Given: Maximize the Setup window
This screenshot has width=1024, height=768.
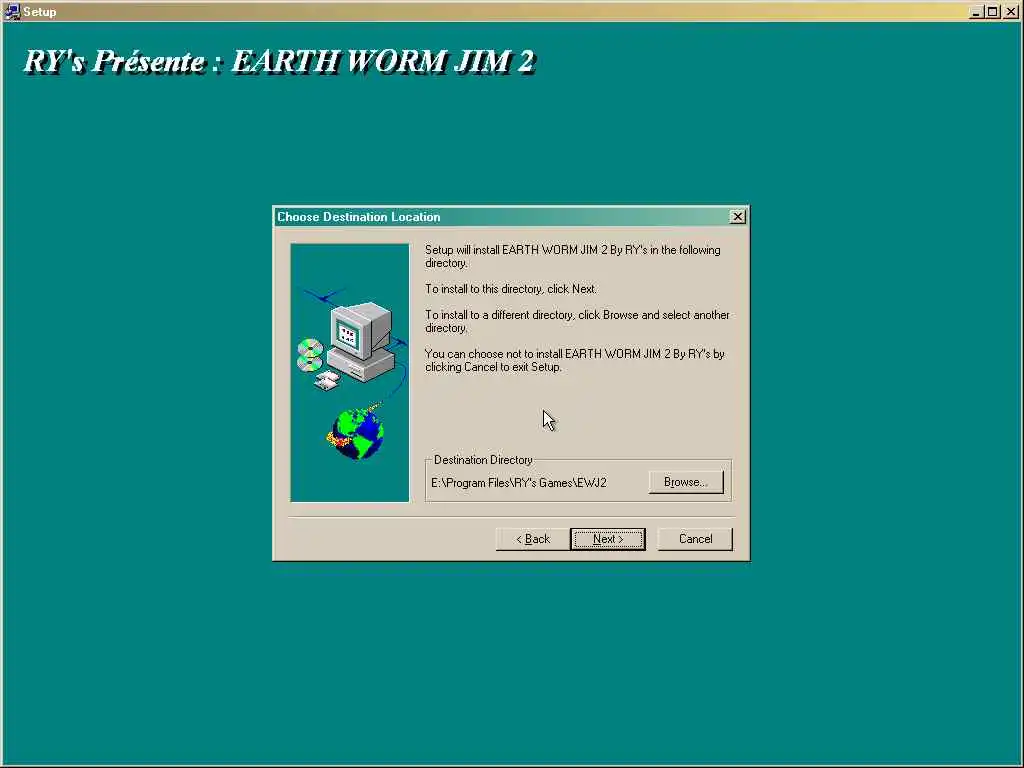Looking at the screenshot, I should coord(992,12).
